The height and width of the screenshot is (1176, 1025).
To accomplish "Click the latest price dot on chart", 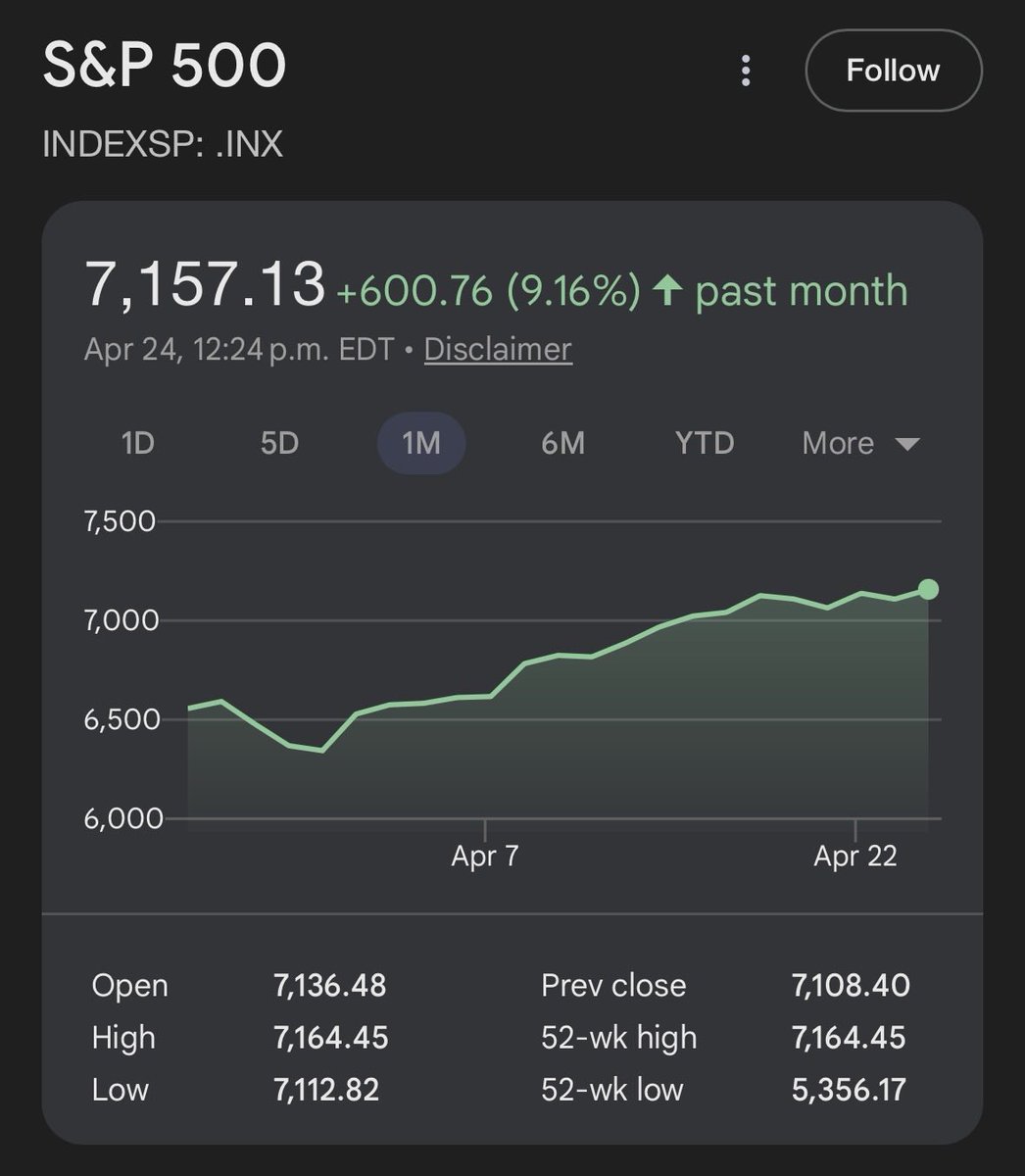I will click(x=928, y=589).
